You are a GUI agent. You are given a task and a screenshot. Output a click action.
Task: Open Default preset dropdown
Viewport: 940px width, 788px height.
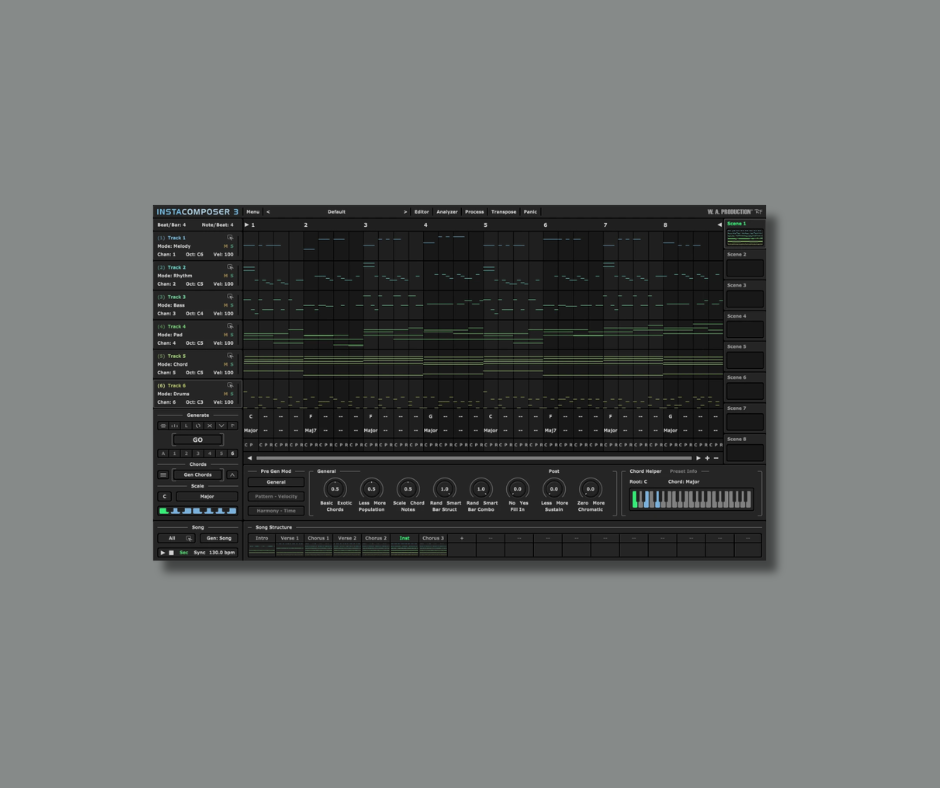pyautogui.click(x=336, y=212)
